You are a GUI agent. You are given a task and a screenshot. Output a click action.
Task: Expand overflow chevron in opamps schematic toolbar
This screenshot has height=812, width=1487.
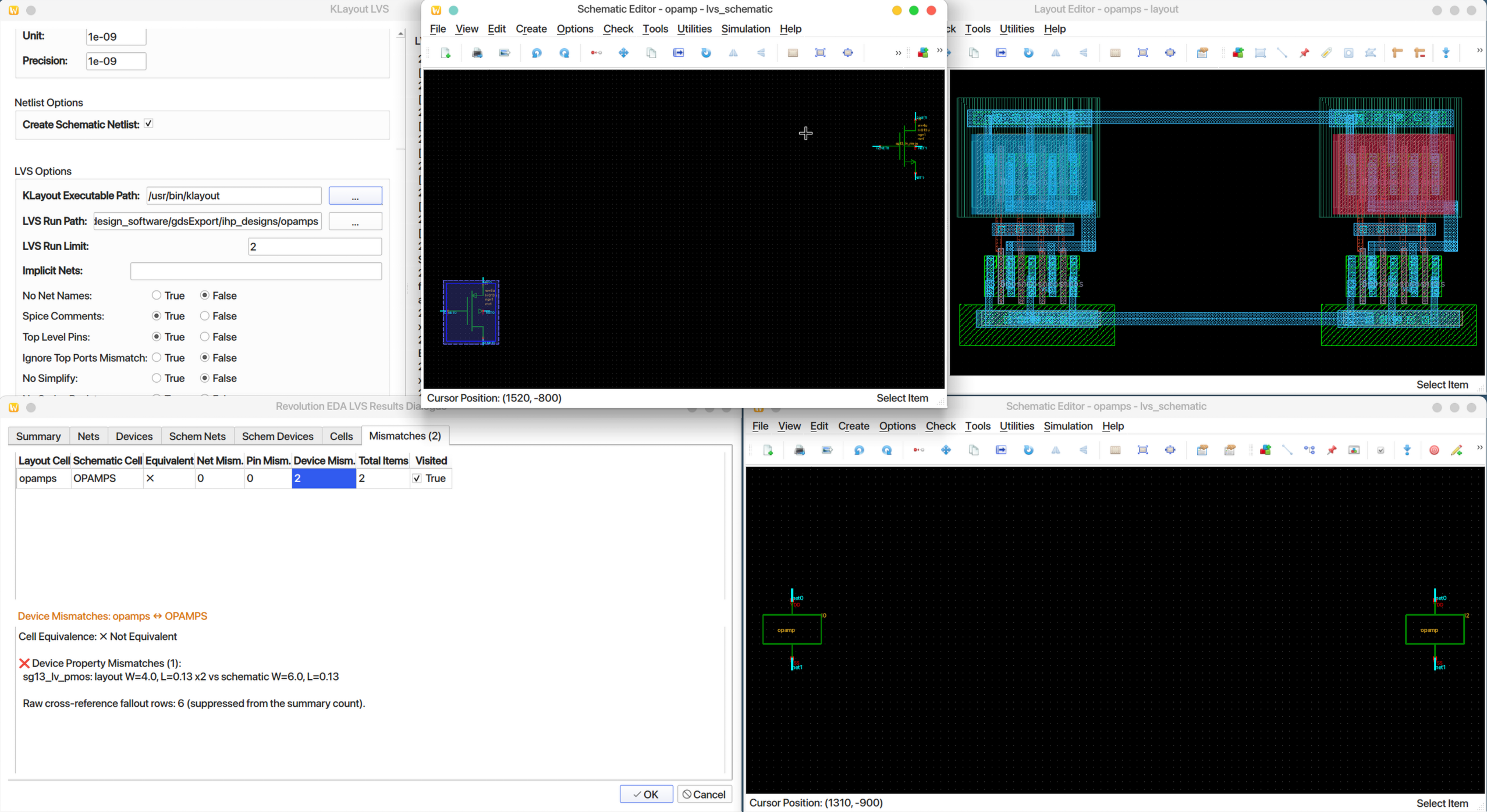(x=1479, y=448)
